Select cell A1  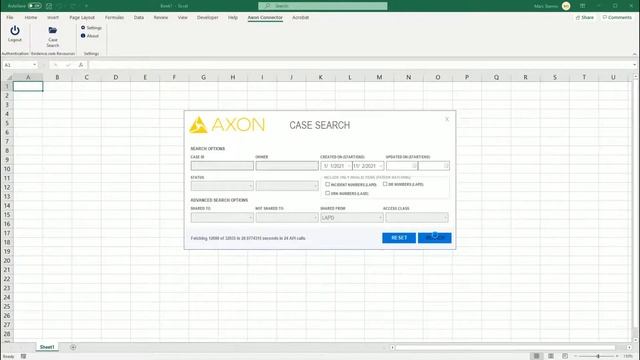(28, 86)
